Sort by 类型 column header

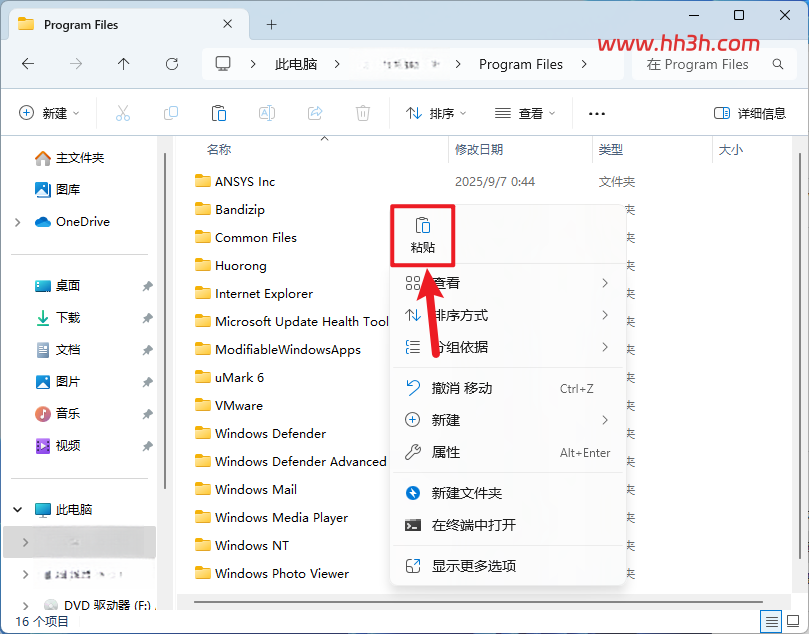click(611, 150)
